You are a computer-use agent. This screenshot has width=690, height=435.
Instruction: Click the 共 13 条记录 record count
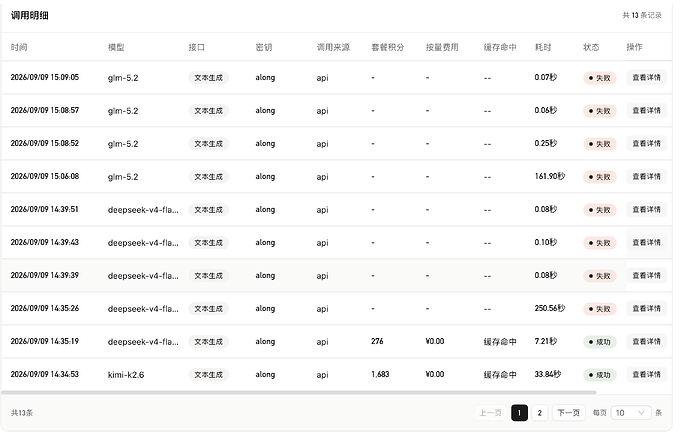642,15
